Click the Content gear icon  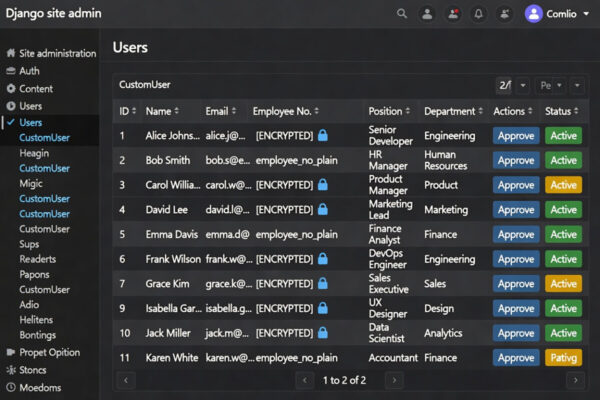pyautogui.click(x=11, y=88)
